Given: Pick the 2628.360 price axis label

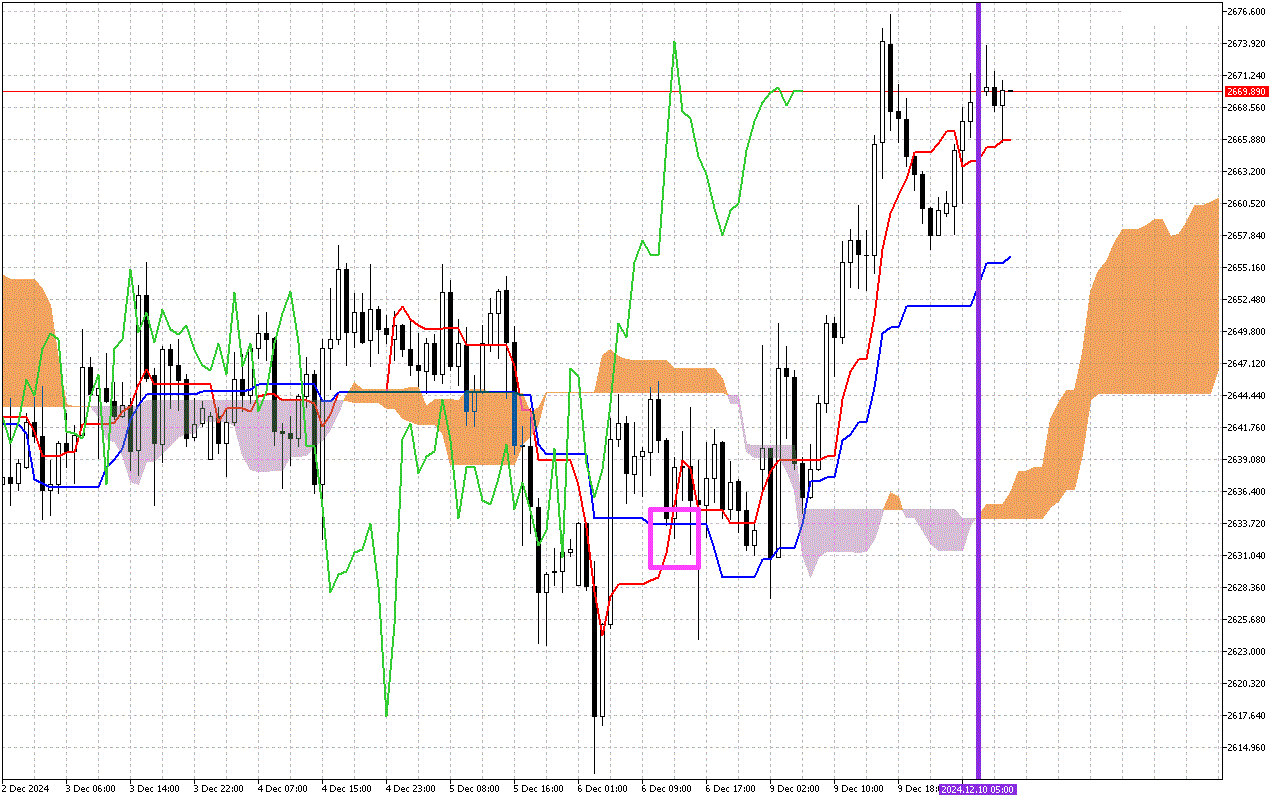Looking at the screenshot, I should [x=1245, y=588].
